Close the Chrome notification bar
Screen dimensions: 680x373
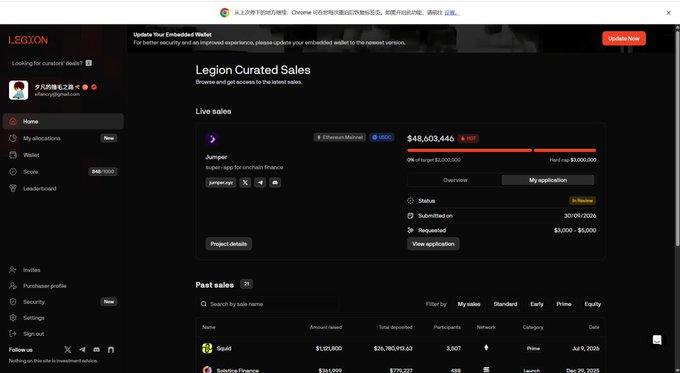coord(668,13)
